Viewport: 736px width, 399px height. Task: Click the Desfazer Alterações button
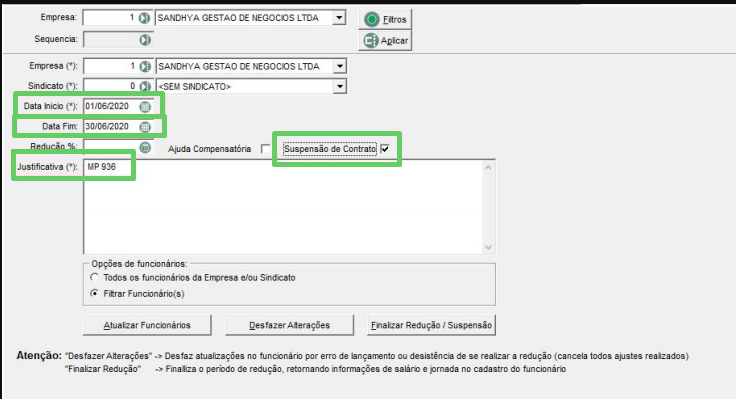[289, 325]
